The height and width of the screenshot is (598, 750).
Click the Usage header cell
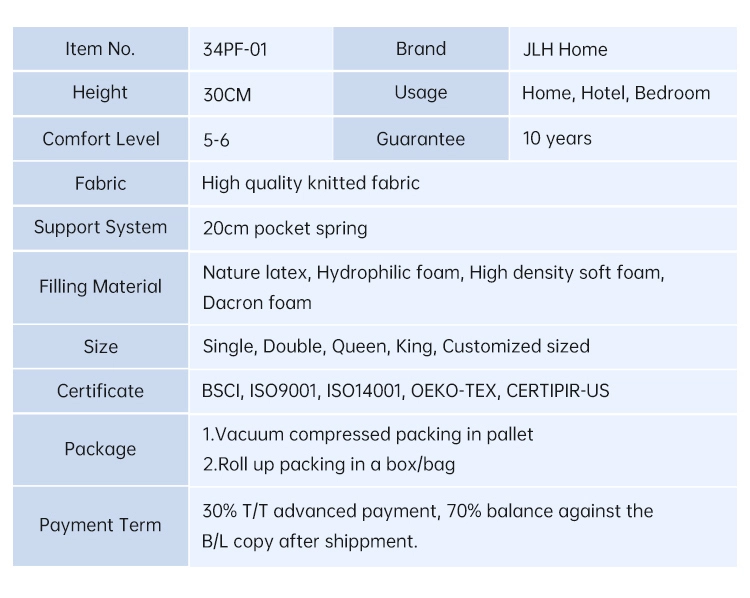pos(421,93)
